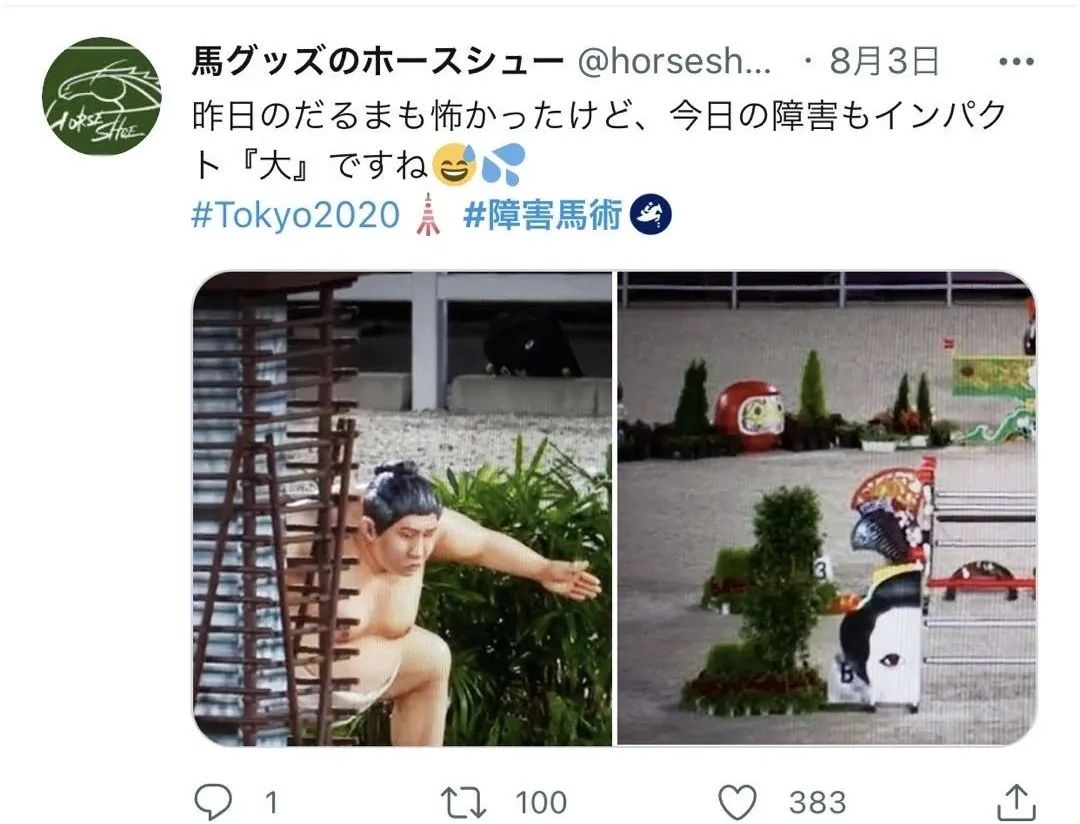Click the 8月3日 tweet date
1080x824 pixels.
coord(884,61)
